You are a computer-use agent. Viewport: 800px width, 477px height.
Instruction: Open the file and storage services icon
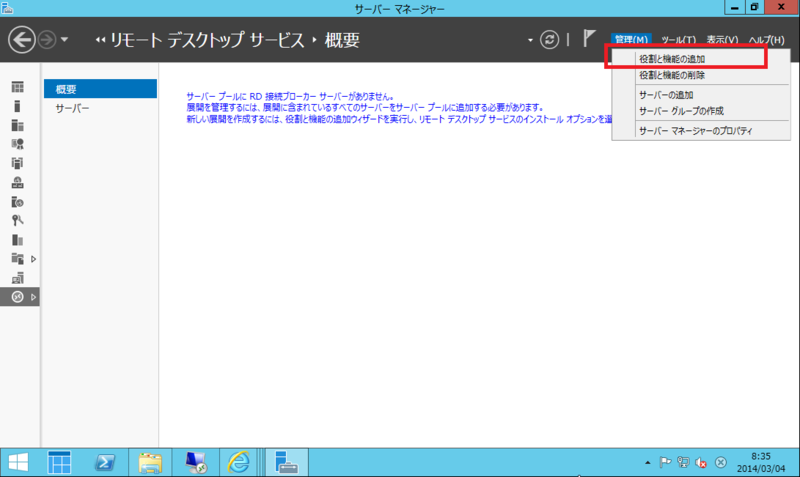point(17,259)
